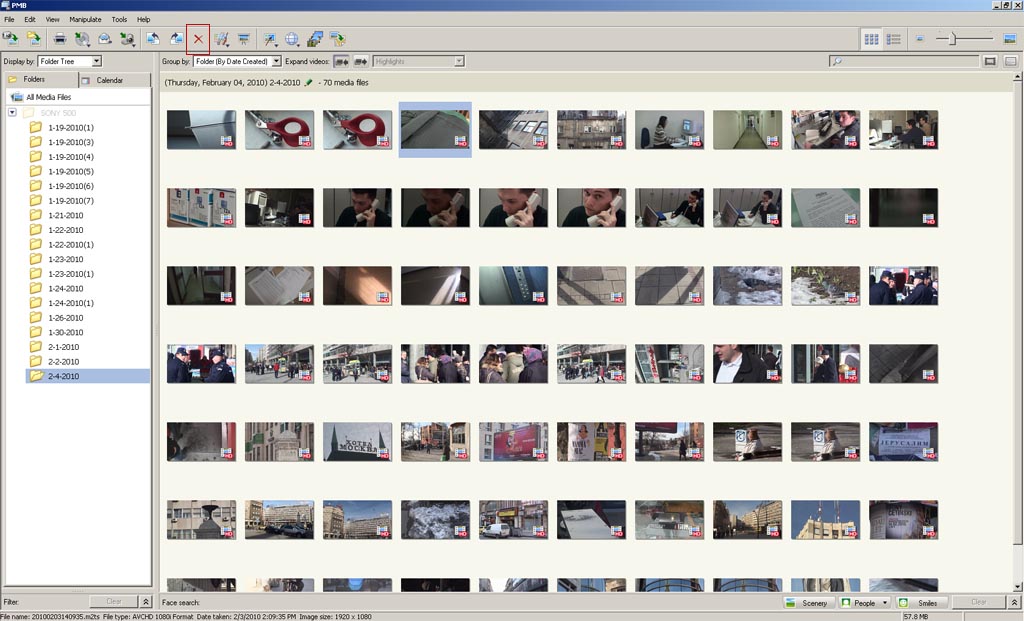Click the import from folder toolbar icon
1024x621 pixels.
pos(33,39)
